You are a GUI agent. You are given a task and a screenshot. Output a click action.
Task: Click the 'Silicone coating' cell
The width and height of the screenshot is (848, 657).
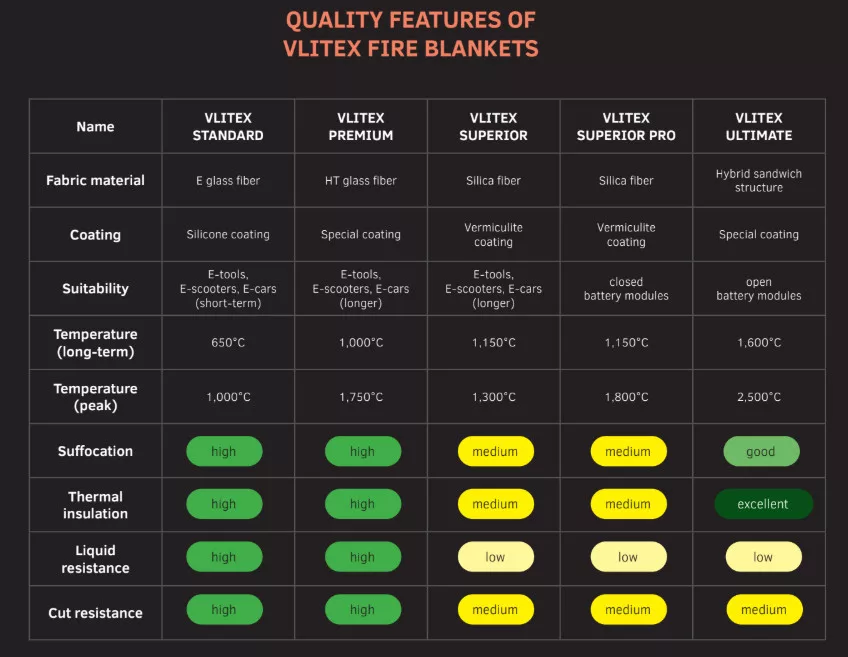(x=228, y=235)
